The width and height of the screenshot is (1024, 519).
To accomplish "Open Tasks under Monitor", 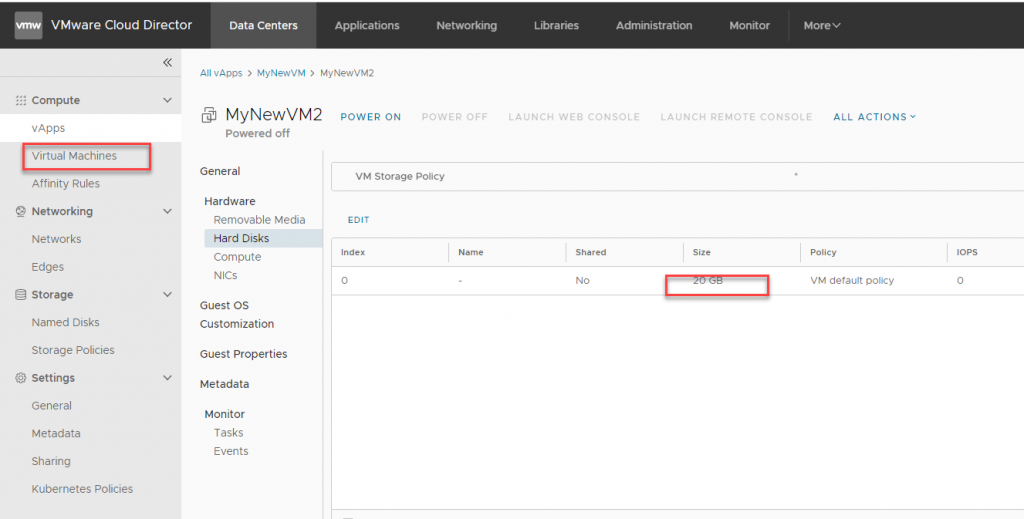I will (x=229, y=433).
